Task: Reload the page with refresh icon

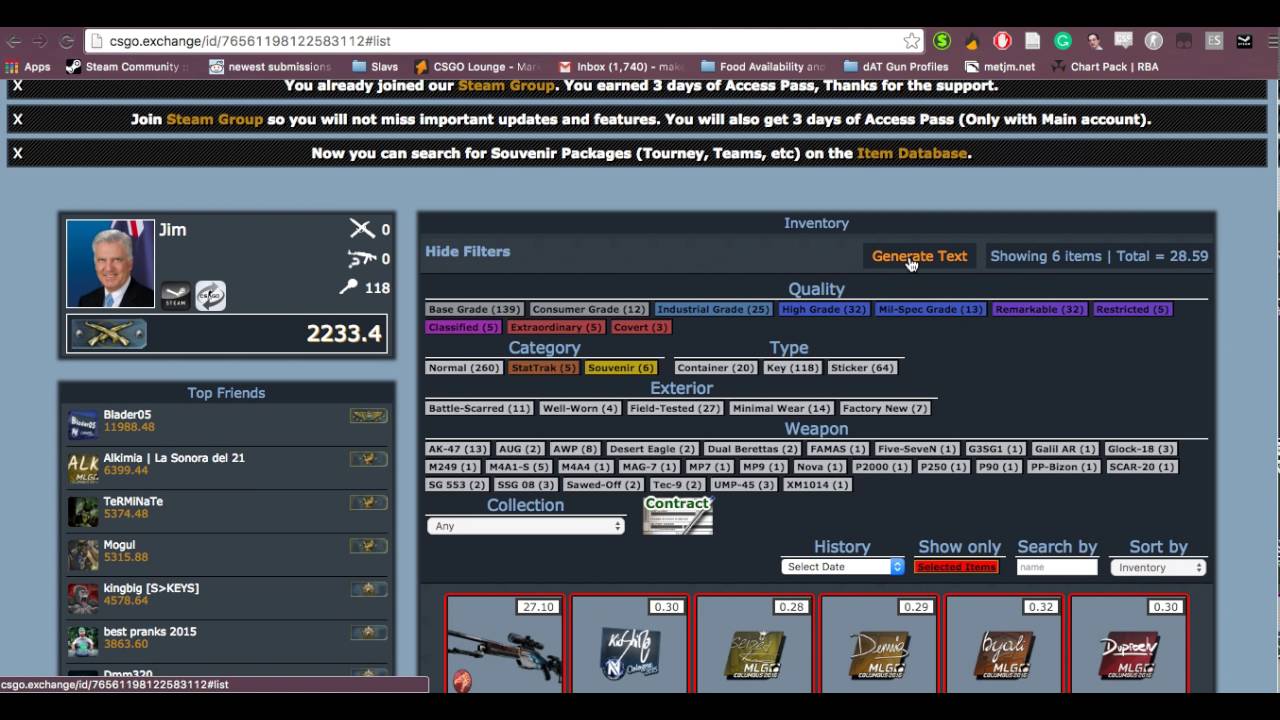Action: click(67, 41)
